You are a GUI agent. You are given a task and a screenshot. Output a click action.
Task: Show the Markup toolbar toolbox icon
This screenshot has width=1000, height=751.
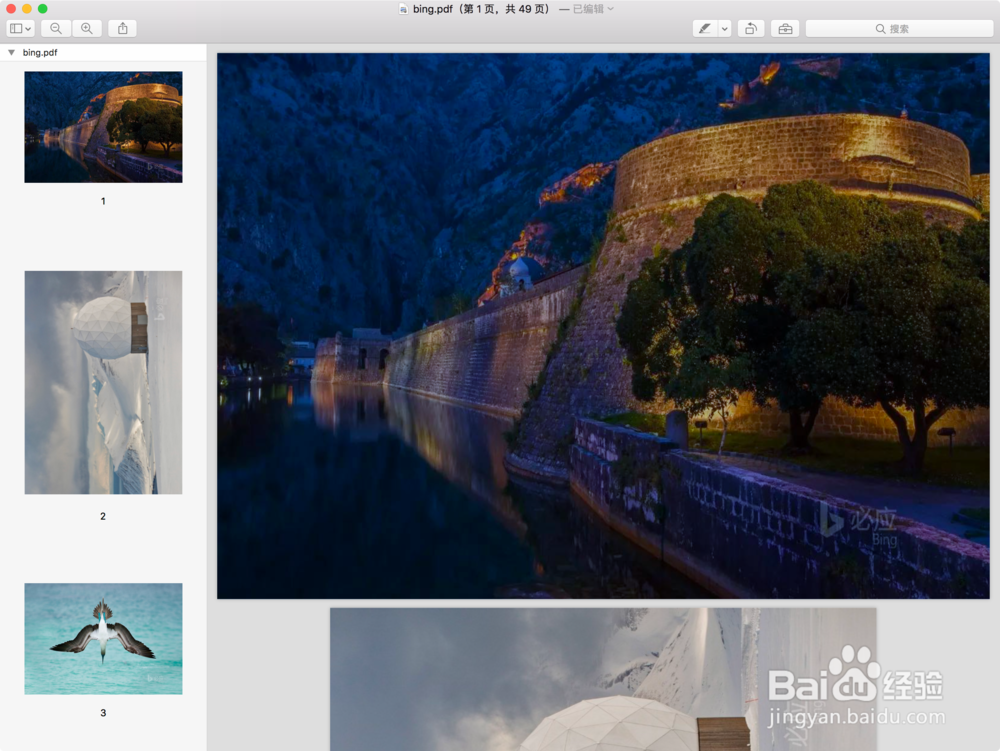coord(785,29)
